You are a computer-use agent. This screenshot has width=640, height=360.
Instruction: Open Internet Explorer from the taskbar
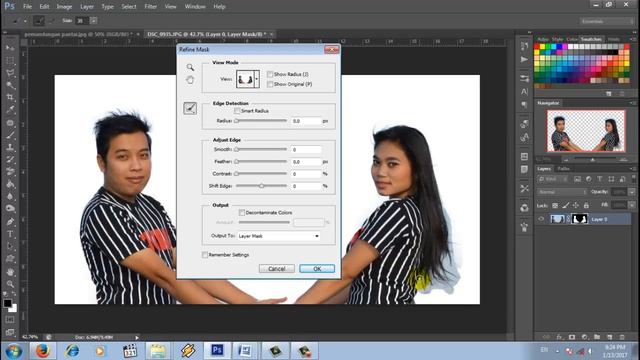72,351
